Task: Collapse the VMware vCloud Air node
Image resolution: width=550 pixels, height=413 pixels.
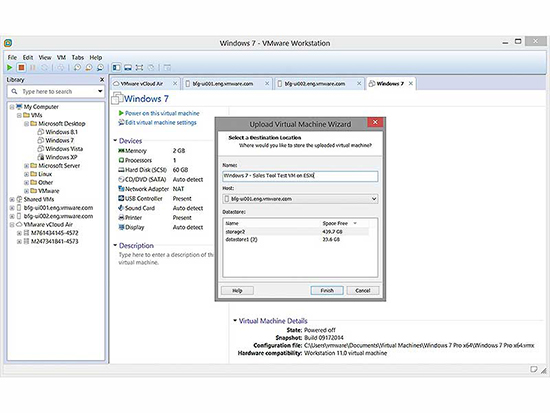Action: [12, 225]
